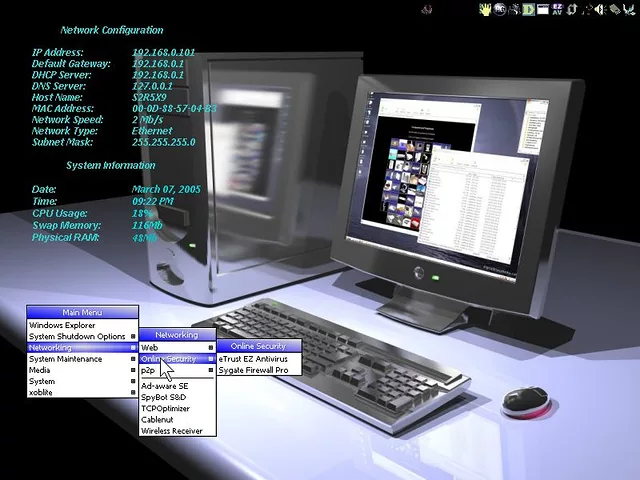The image size is (640, 480).
Task: Launch eTrust EZ Antivirus
Action: 253,358
